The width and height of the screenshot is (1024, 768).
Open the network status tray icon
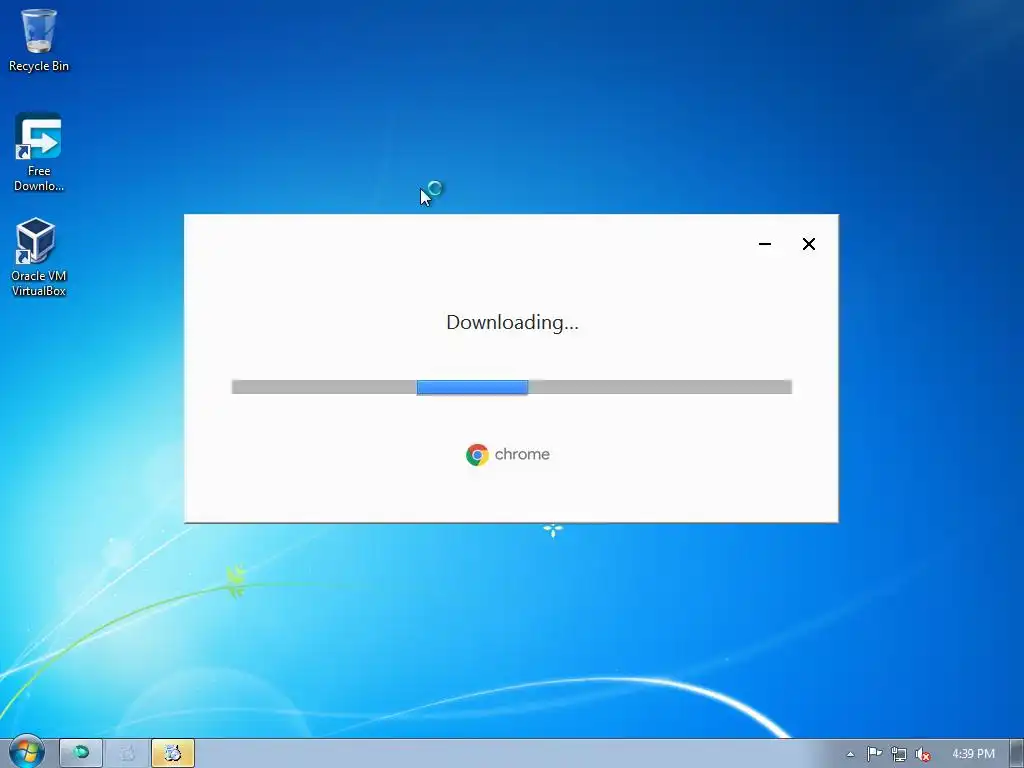point(899,754)
